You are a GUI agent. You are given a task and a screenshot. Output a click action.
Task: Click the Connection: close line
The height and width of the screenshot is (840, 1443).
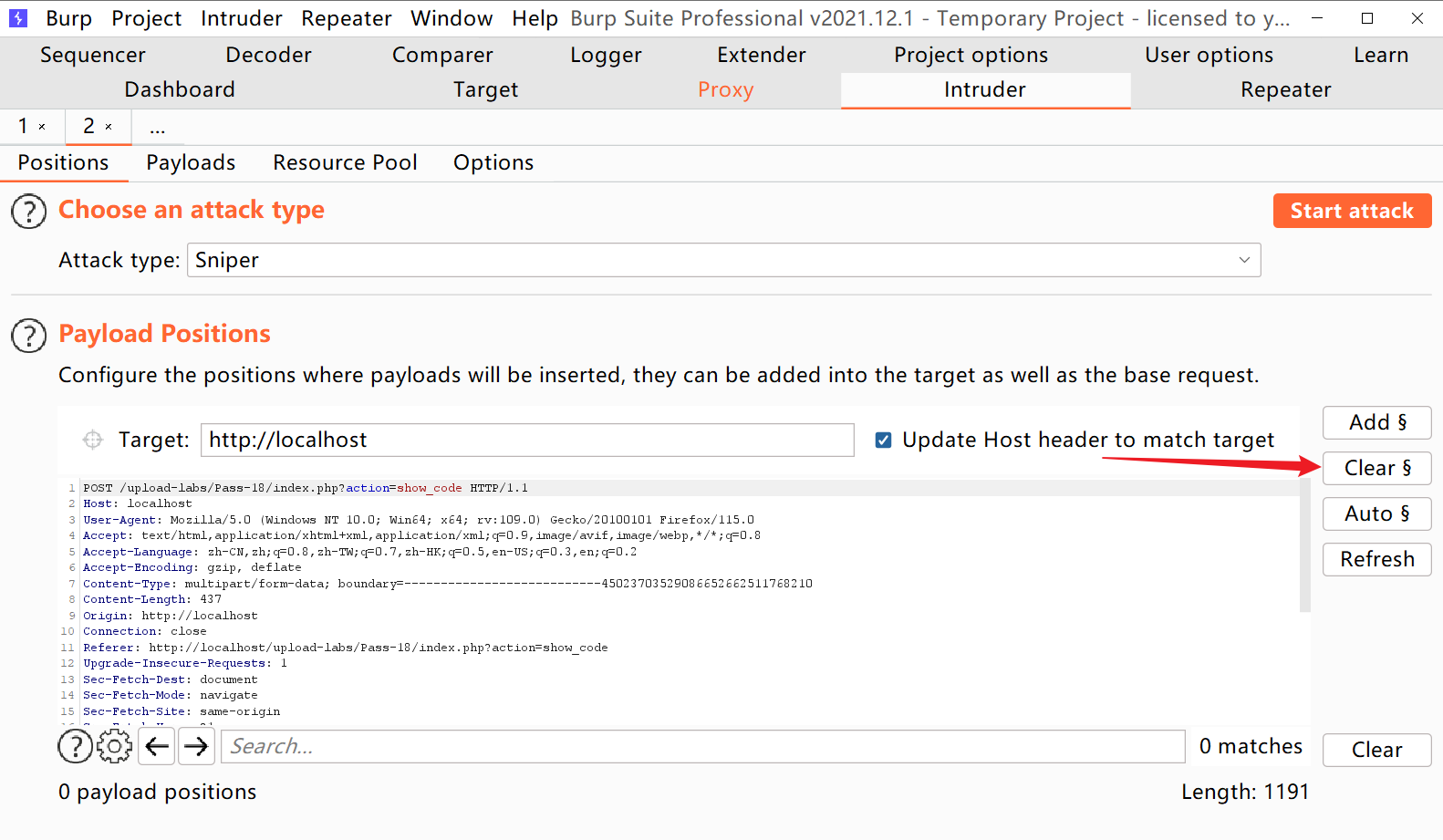tap(145, 631)
